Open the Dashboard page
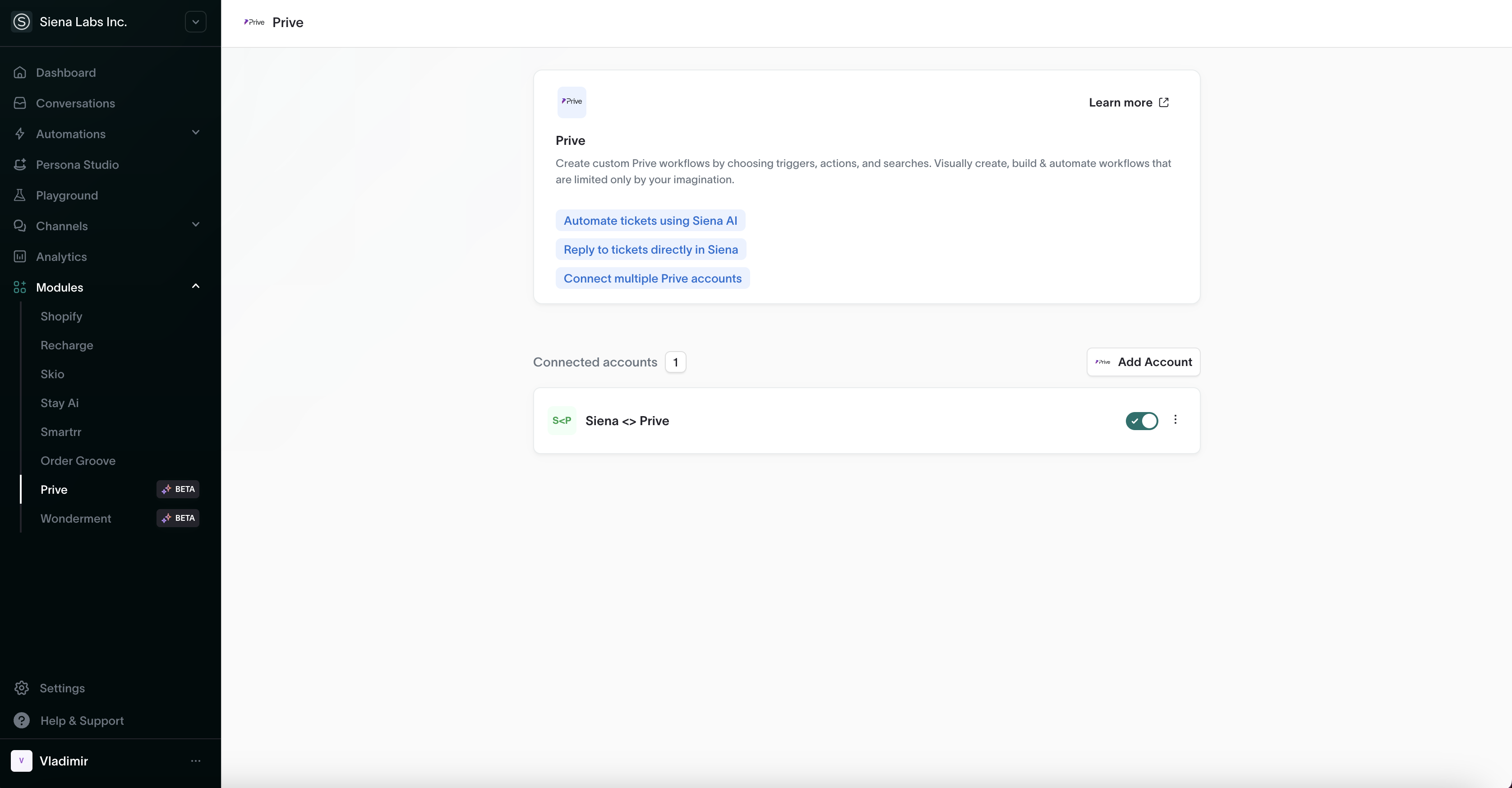The height and width of the screenshot is (788, 1512). tap(66, 72)
